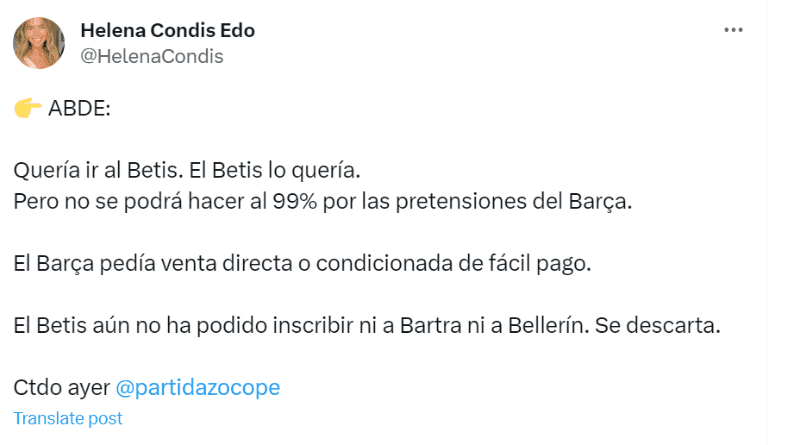Click the display name Helena Condis Edo
Viewport: 800px width, 445px height.
pos(167,31)
